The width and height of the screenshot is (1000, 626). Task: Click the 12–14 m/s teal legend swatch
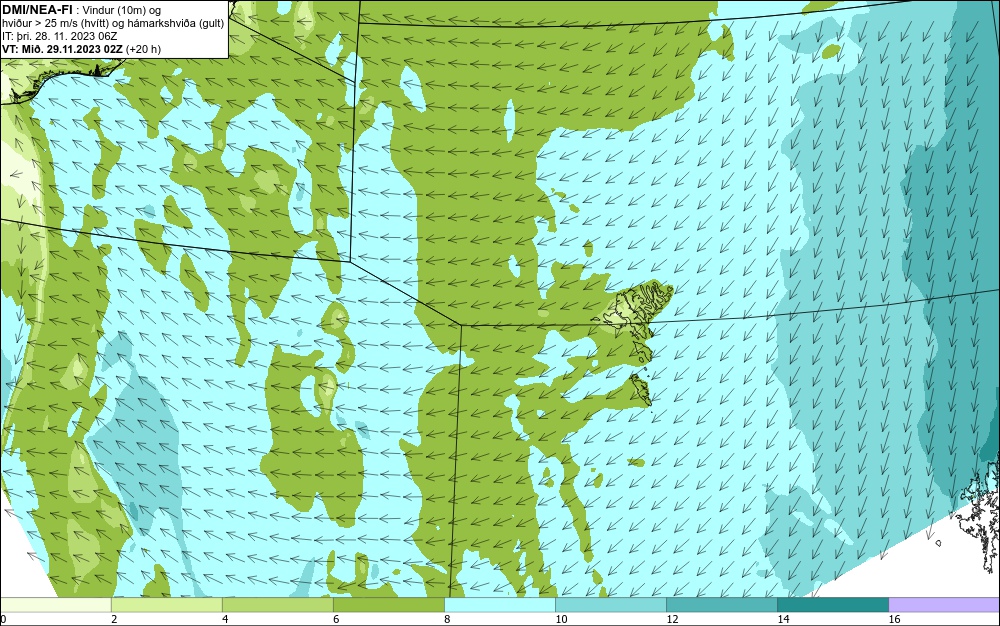click(x=721, y=605)
